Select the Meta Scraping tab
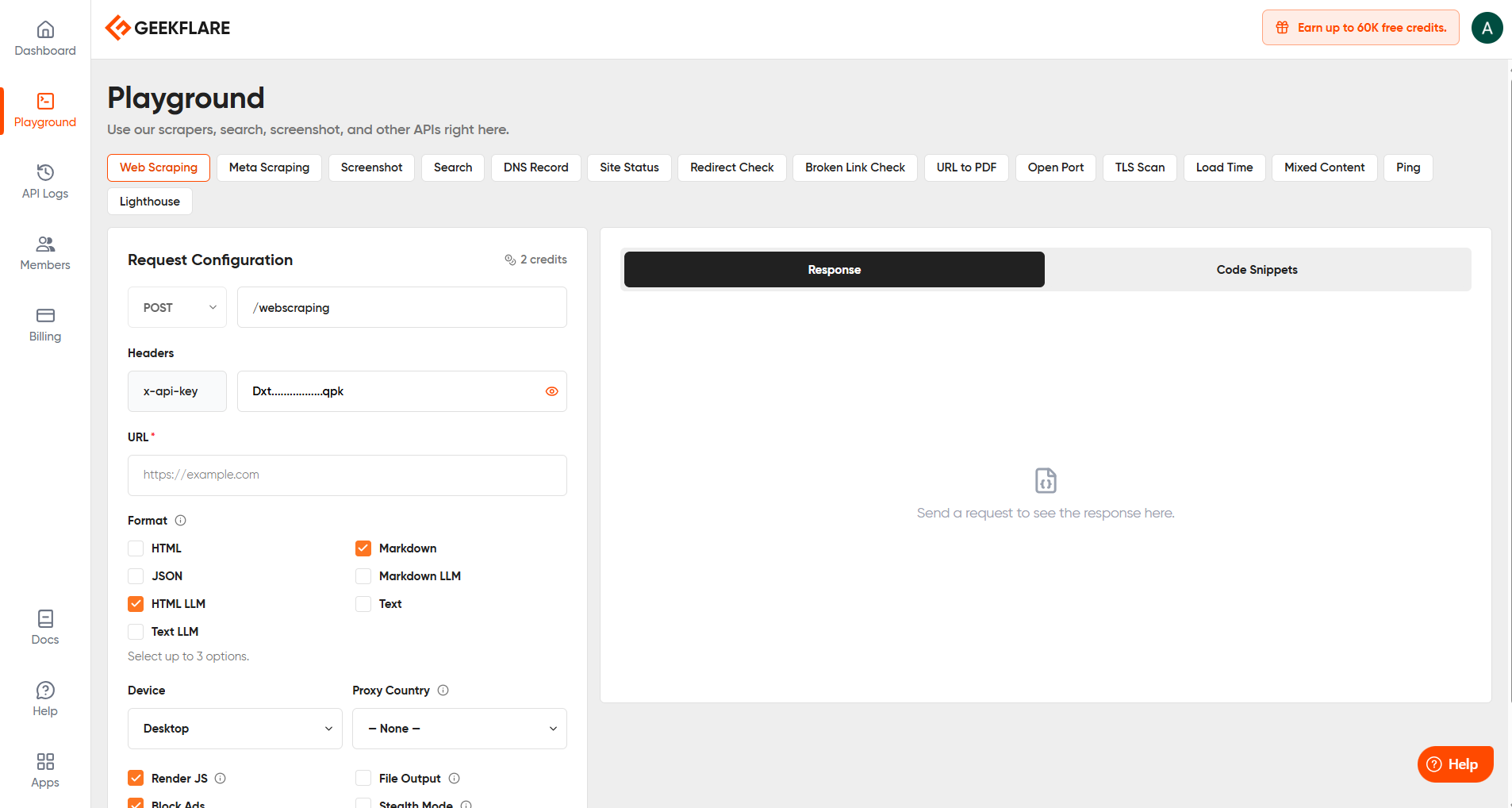 (x=269, y=167)
